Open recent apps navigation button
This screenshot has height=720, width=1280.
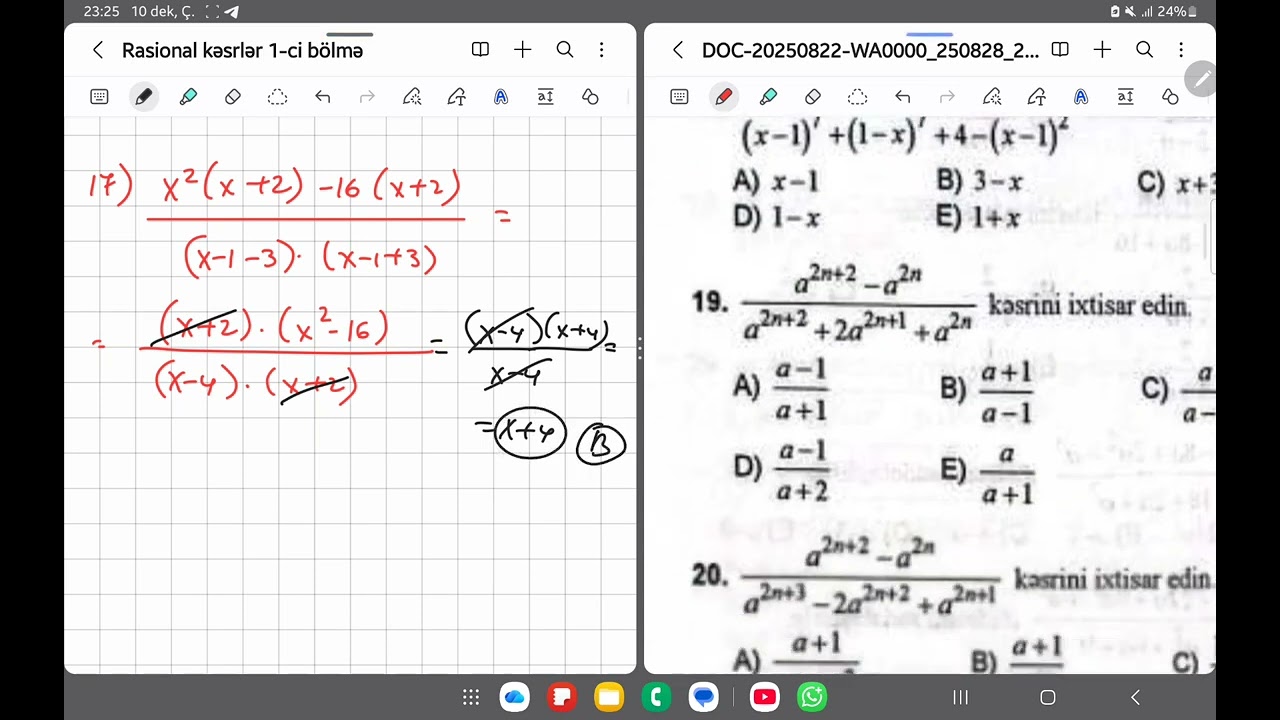(x=960, y=697)
